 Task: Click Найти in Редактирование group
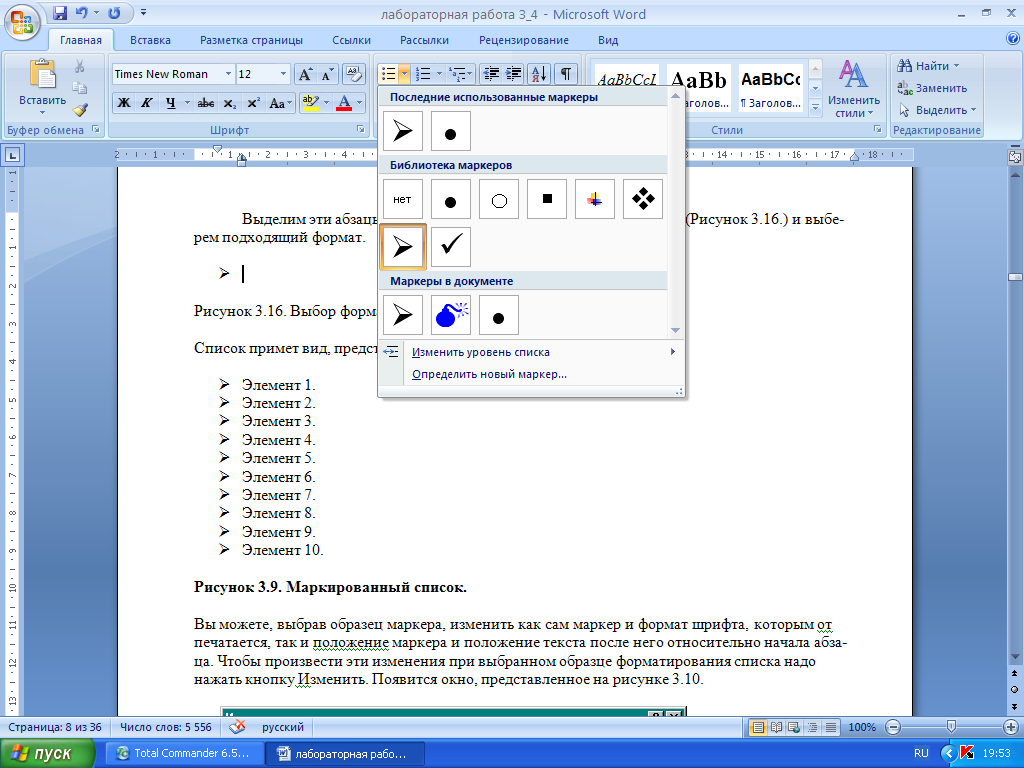929,66
